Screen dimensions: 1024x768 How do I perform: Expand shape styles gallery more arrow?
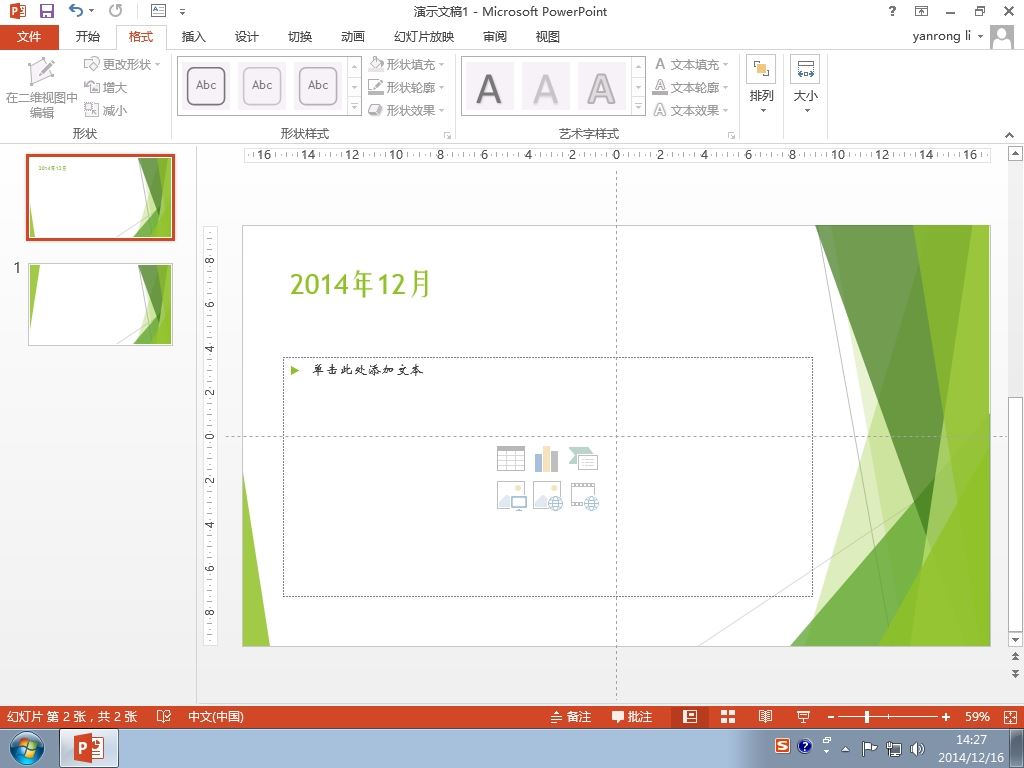[x=355, y=106]
